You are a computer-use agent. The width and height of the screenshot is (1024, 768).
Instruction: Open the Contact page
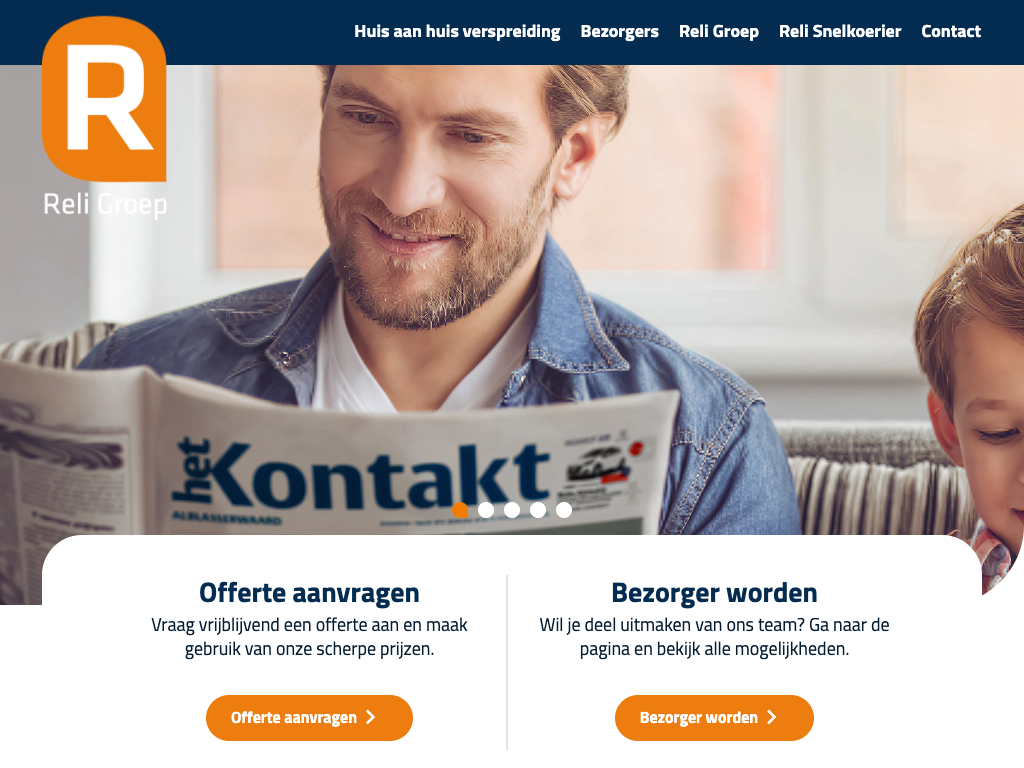[x=951, y=31]
